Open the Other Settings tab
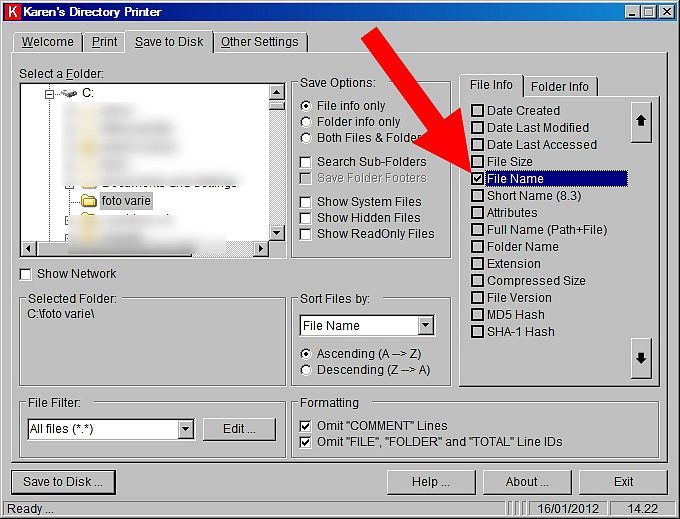Viewport: 680px width, 519px height. [x=260, y=42]
